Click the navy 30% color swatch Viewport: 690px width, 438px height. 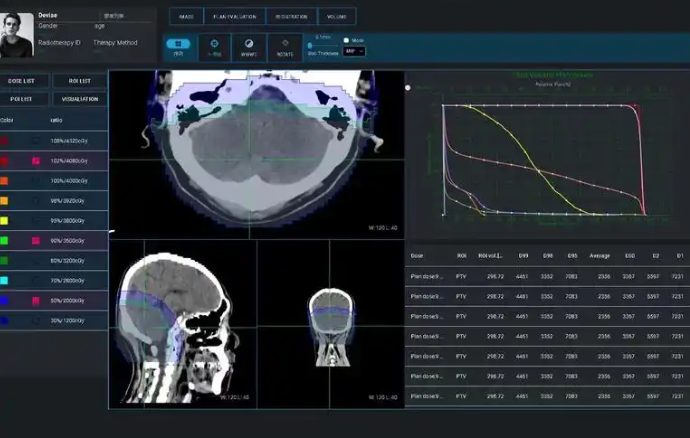pyautogui.click(x=4, y=320)
